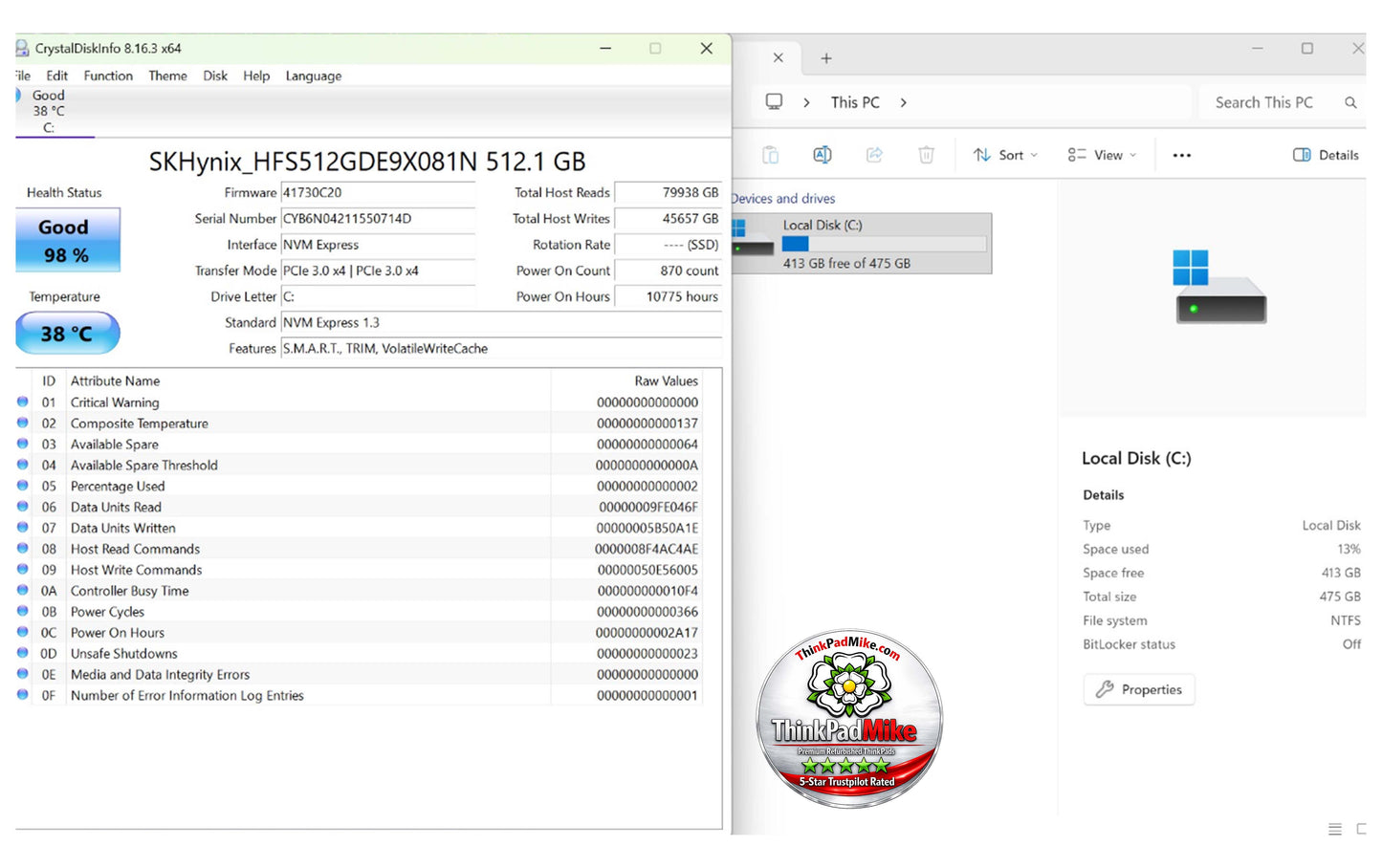This screenshot has height=868, width=1382.
Task: Click the large drive preview image in details pane
Action: [1220, 286]
